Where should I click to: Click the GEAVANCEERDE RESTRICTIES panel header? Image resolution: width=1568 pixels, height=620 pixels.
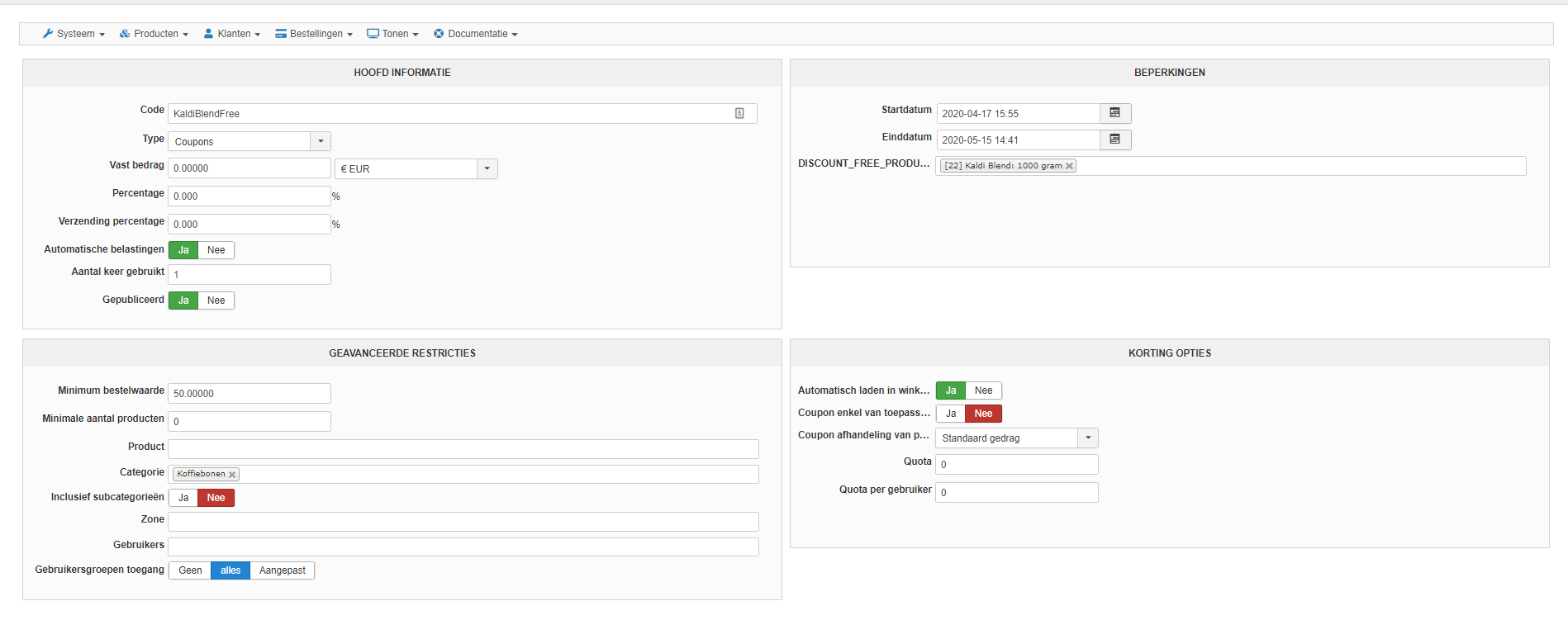point(402,353)
